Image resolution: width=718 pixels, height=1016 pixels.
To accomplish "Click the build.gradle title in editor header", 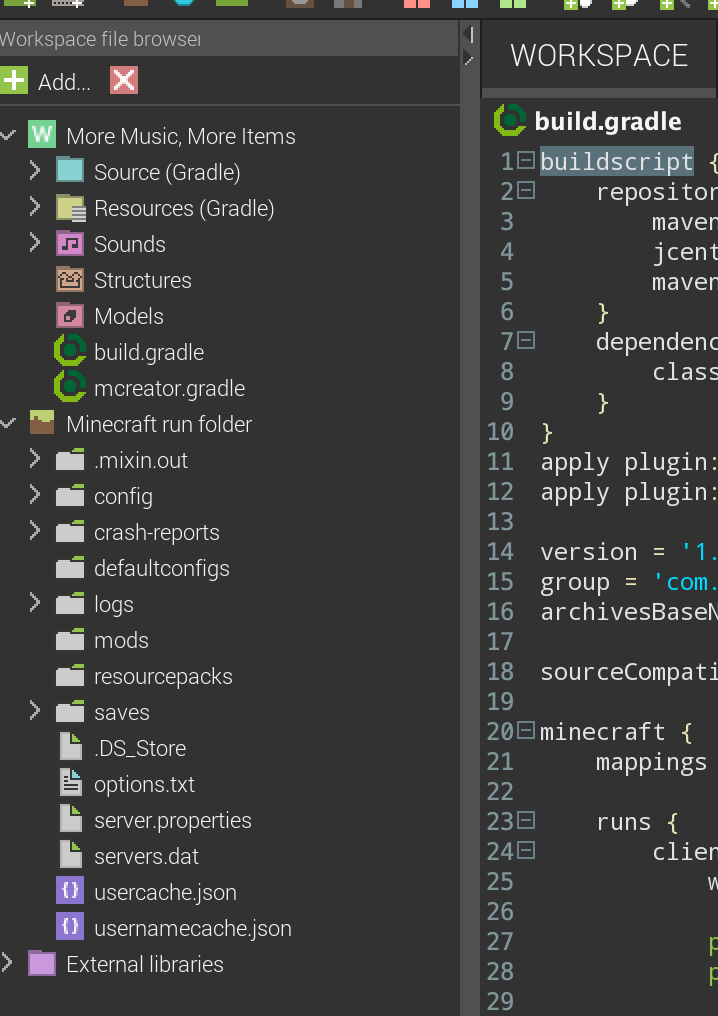I will click(x=608, y=121).
